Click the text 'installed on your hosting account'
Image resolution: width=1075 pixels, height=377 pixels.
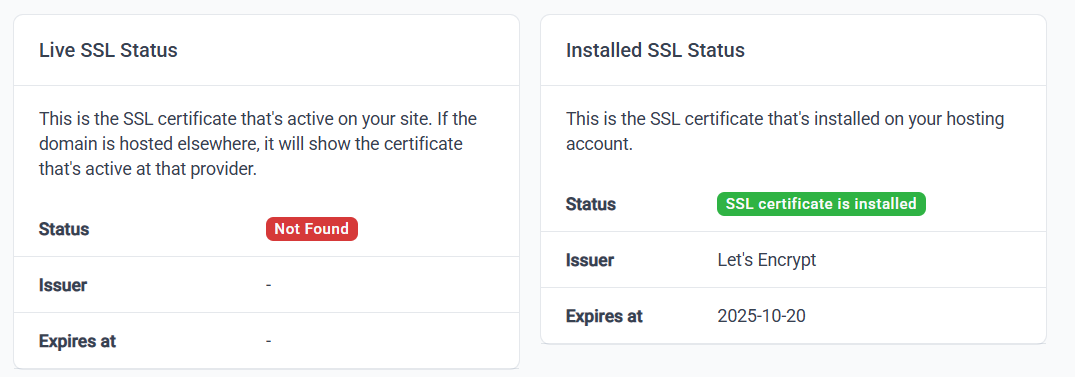785,132
